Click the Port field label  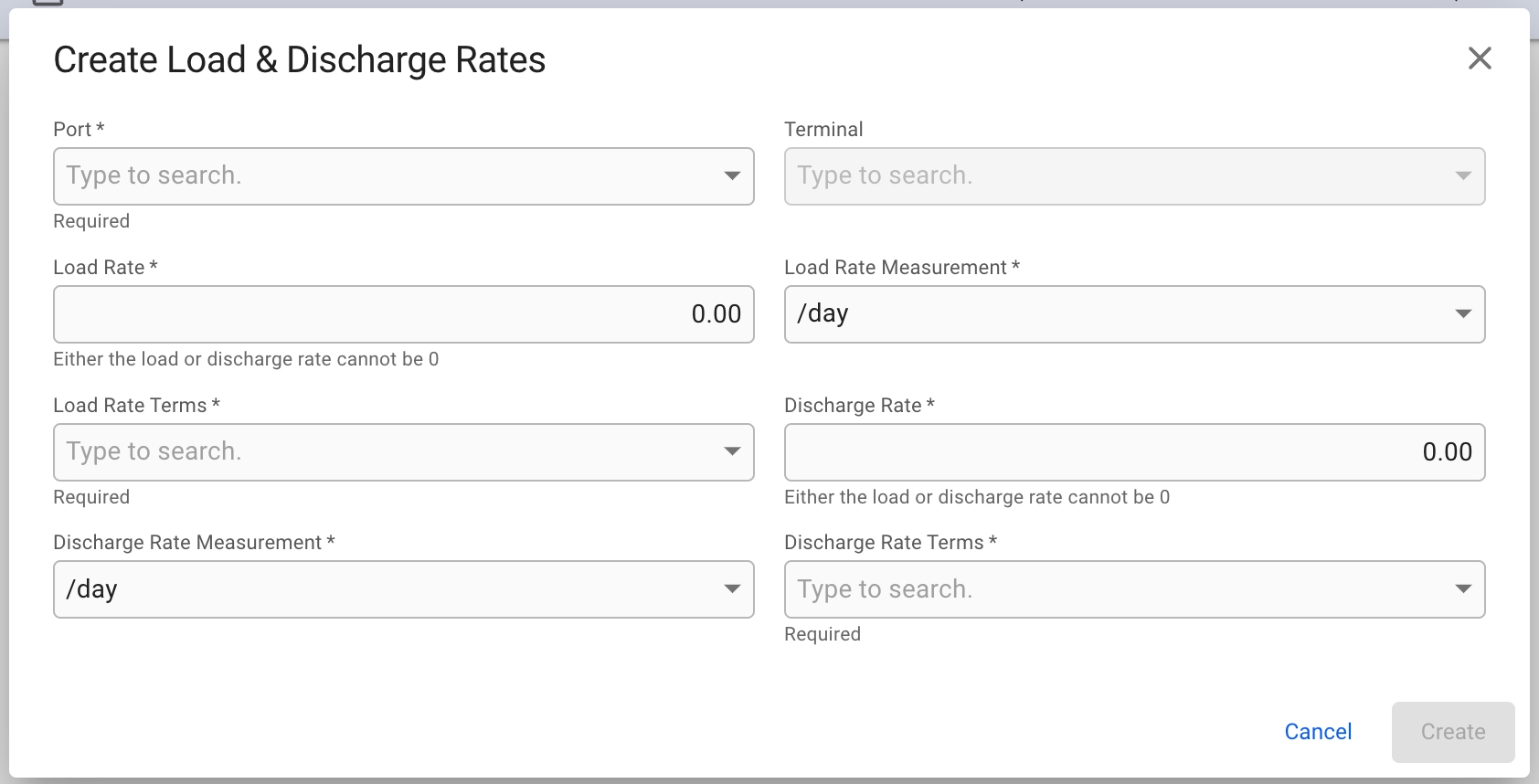point(73,130)
